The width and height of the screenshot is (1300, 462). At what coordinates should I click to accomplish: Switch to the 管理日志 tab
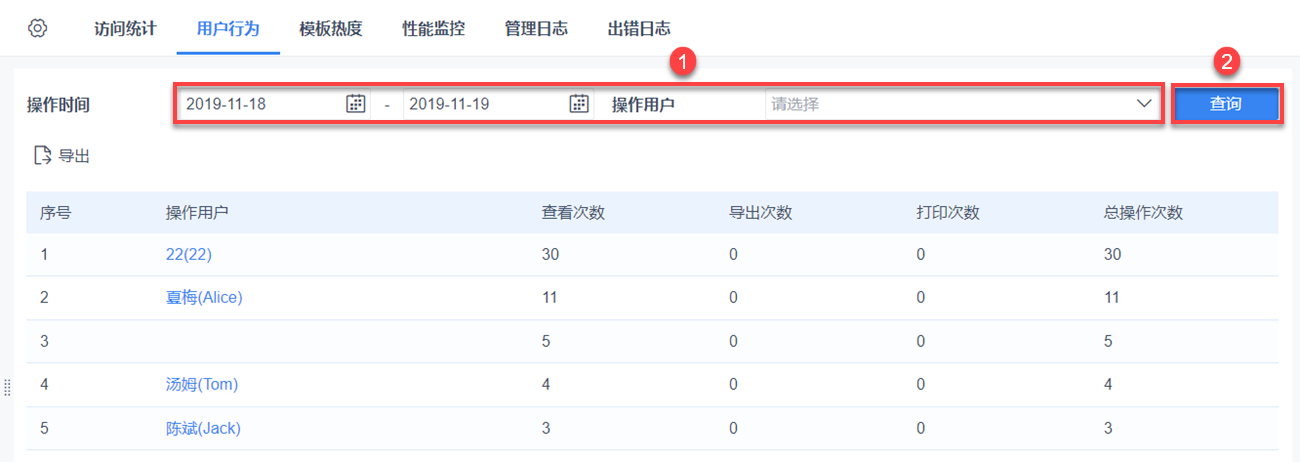536,29
